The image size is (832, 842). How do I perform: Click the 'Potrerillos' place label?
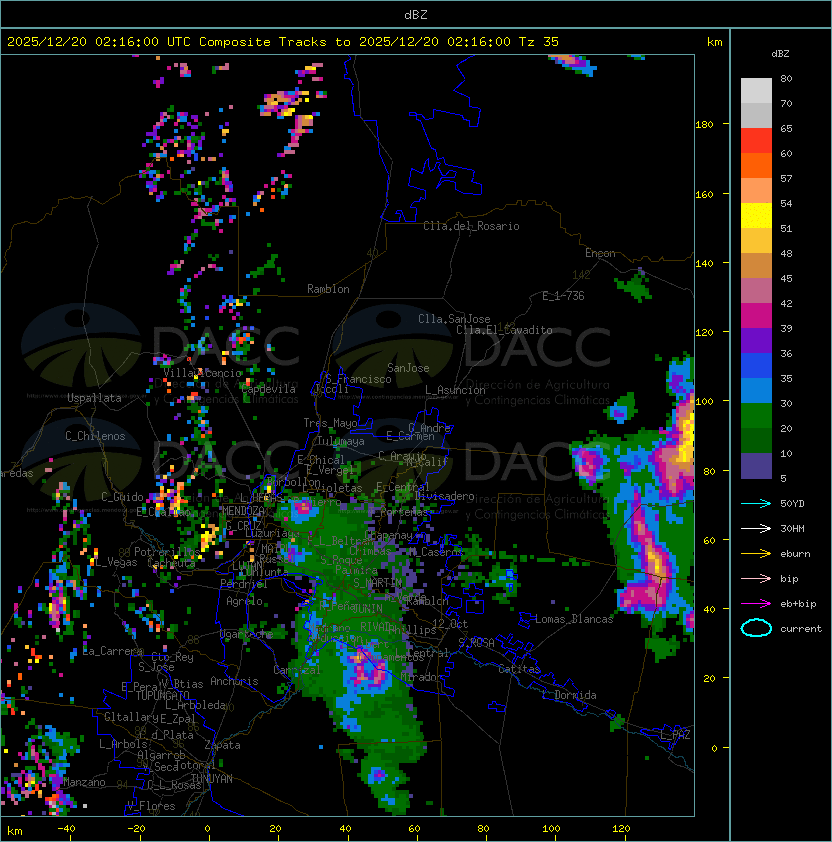[x=167, y=552]
